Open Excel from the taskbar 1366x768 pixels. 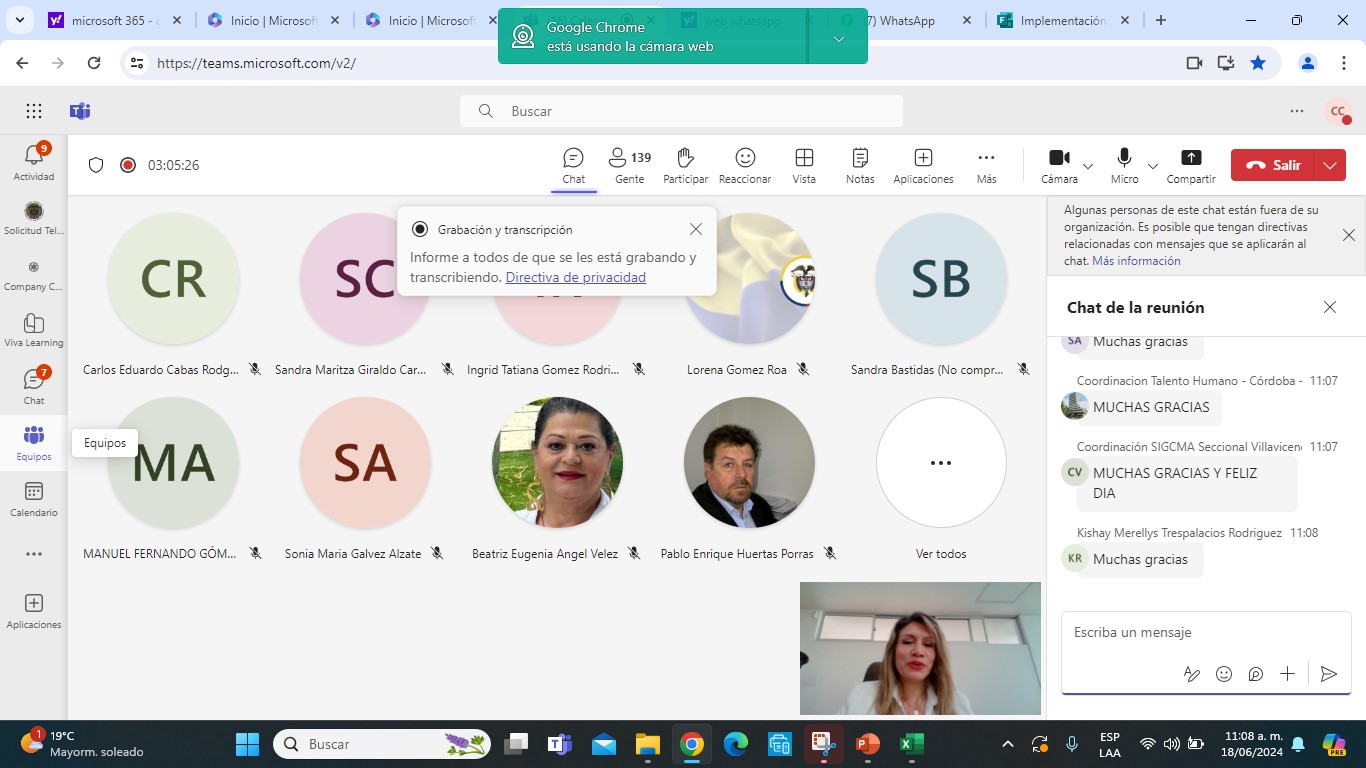point(911,744)
